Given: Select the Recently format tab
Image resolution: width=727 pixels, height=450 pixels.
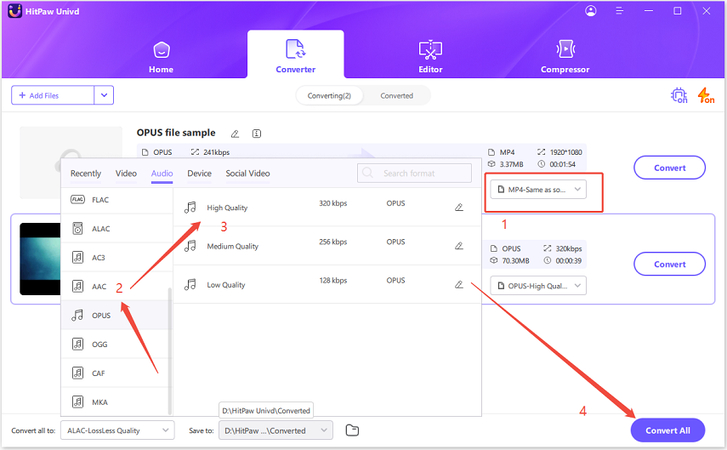Looking at the screenshot, I should (86, 173).
